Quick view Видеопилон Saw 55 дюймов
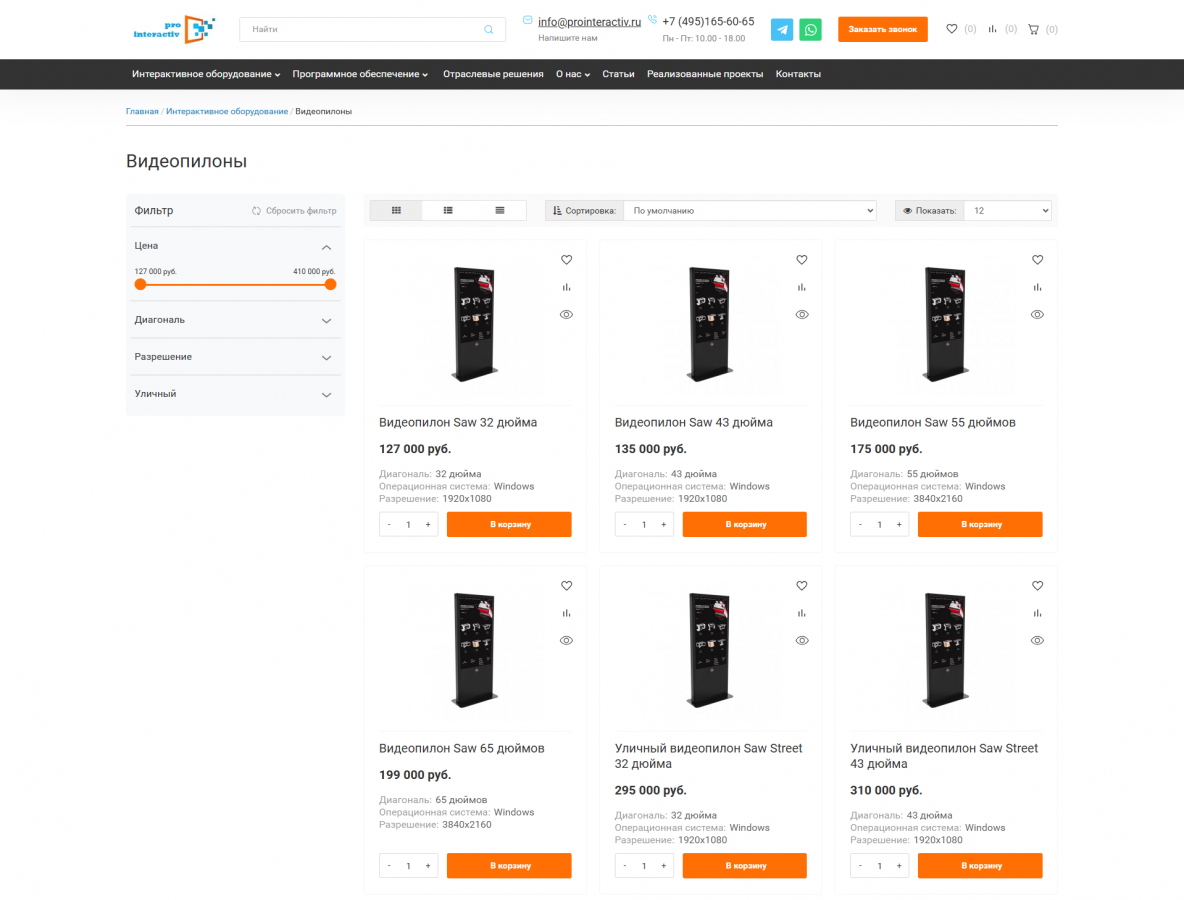 click(1037, 314)
